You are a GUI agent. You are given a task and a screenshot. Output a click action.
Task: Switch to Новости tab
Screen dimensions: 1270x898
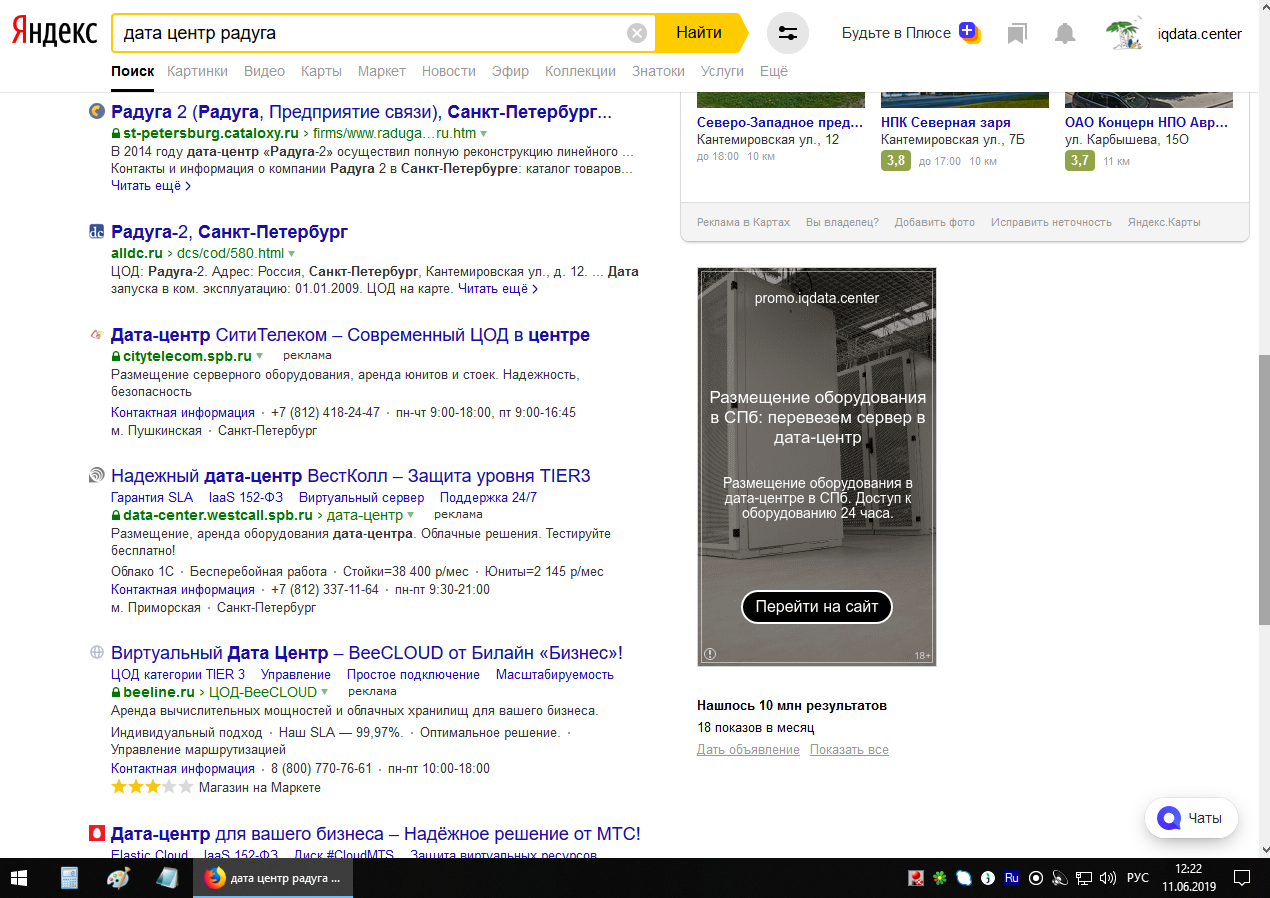click(449, 71)
